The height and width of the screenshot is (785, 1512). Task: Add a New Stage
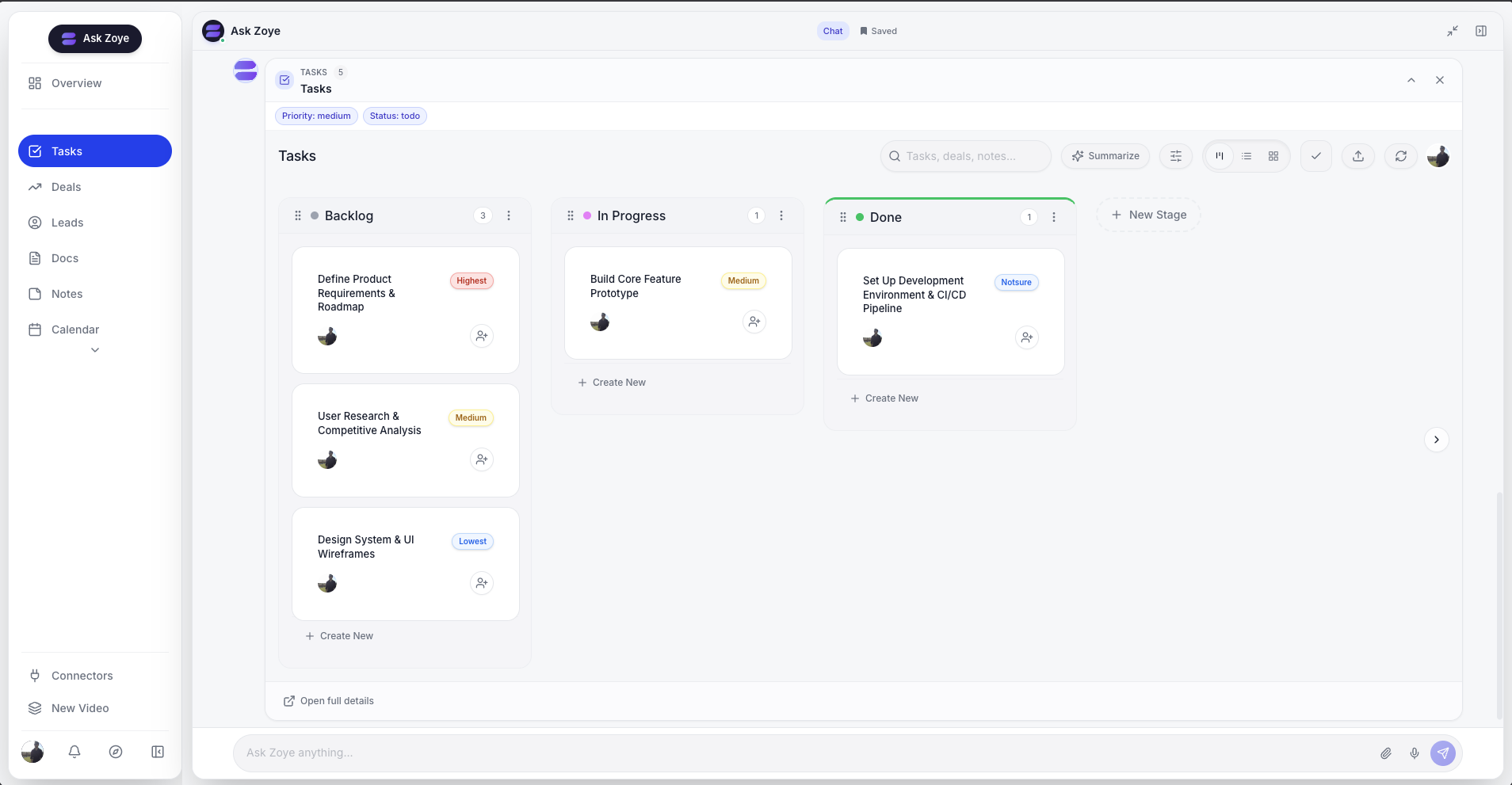point(1149,215)
